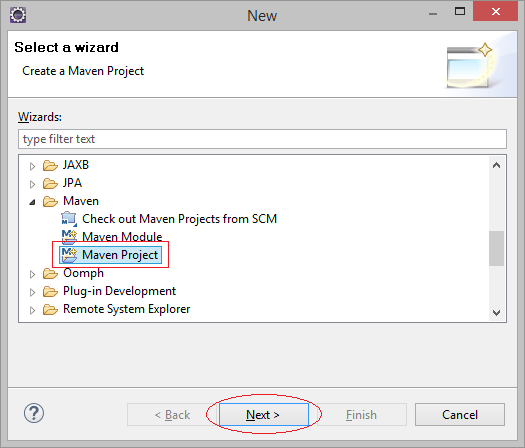Click the Maven folder icon

tap(50, 201)
